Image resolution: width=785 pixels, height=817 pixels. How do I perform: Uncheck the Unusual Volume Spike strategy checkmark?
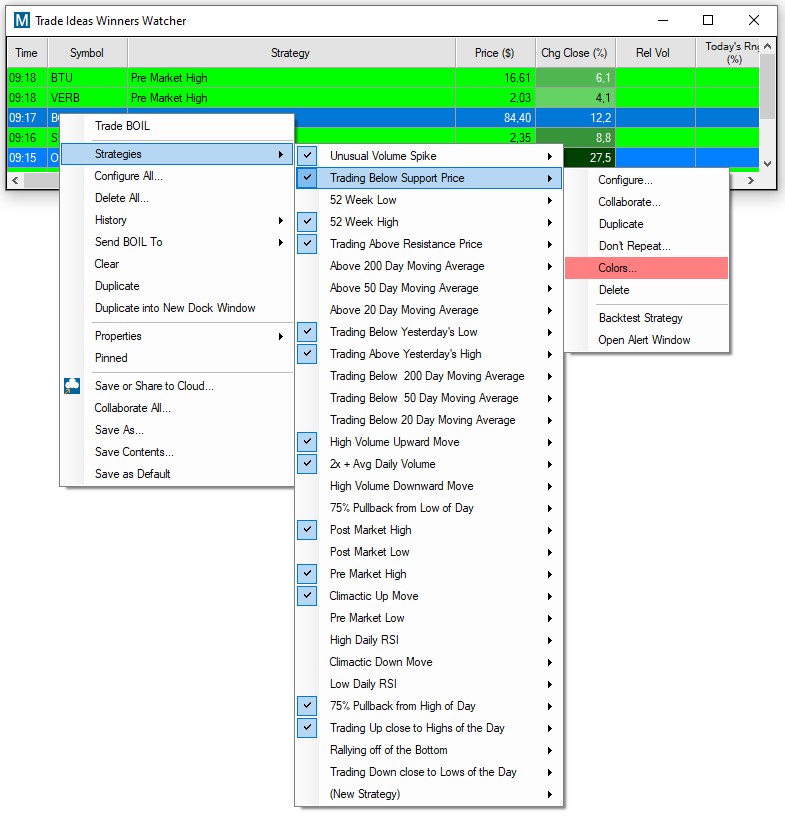click(x=308, y=156)
